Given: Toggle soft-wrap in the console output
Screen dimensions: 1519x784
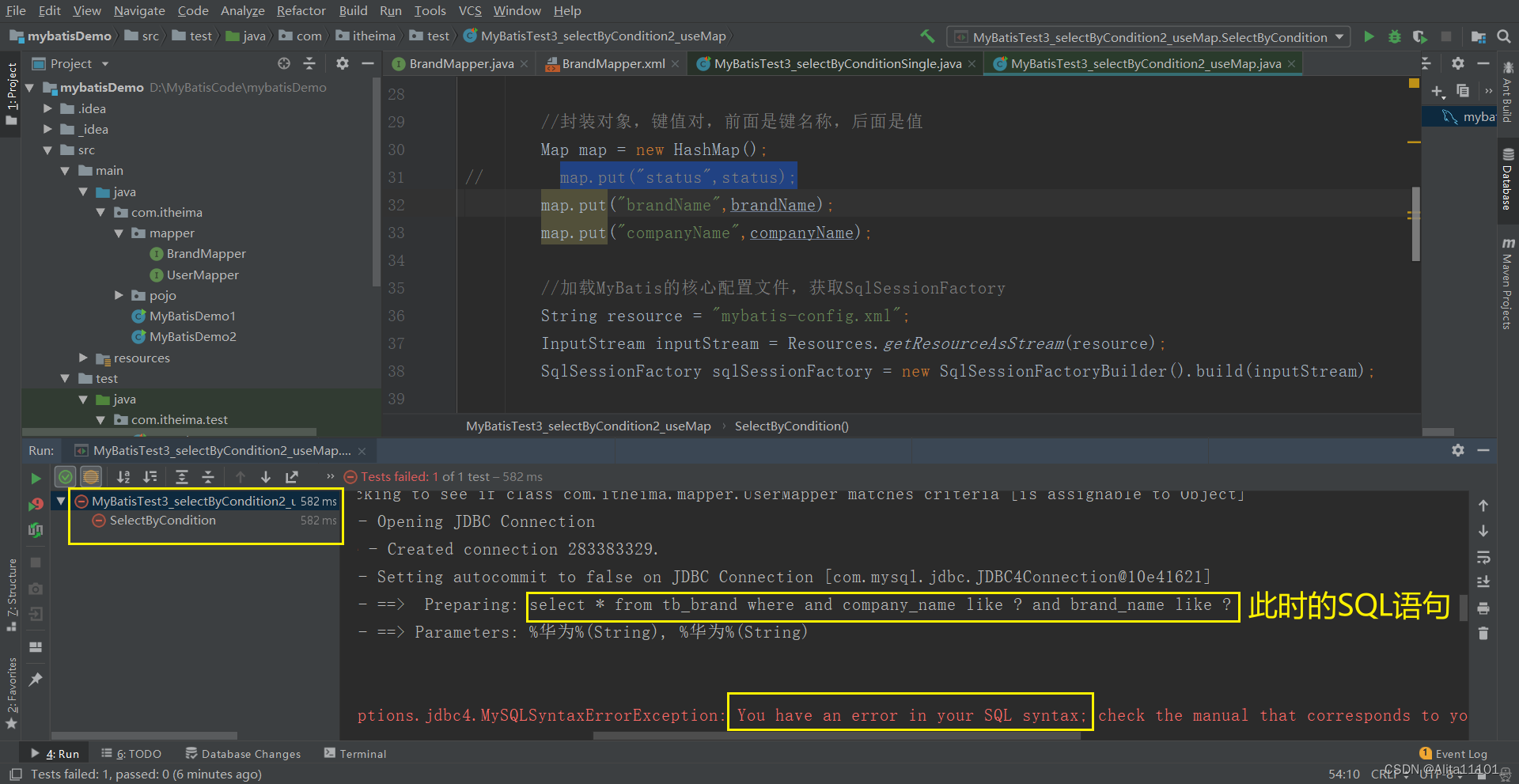Looking at the screenshot, I should (1483, 557).
